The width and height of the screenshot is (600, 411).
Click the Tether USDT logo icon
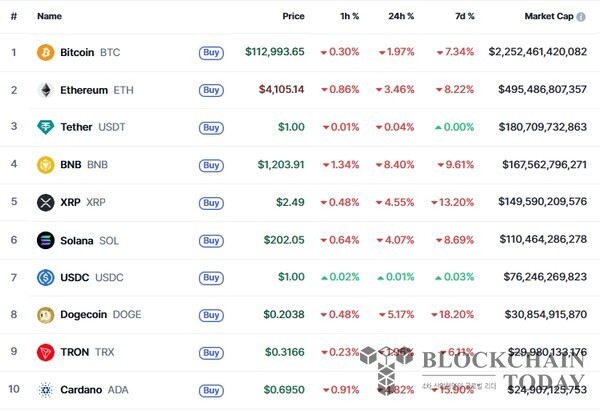click(x=45, y=127)
